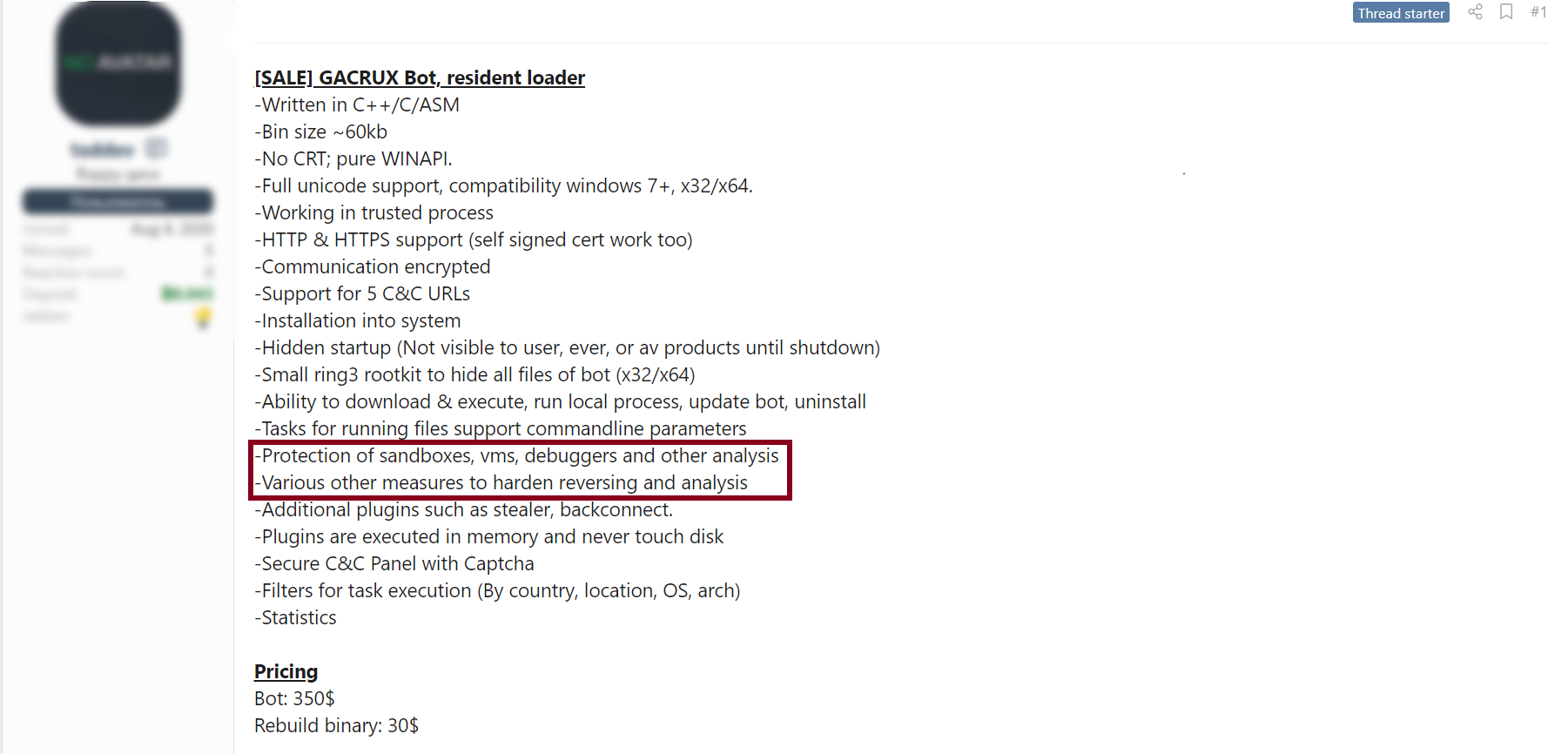Click the "-Bin size ~60kb" line
The width and height of the screenshot is (1568, 754).
[320, 131]
